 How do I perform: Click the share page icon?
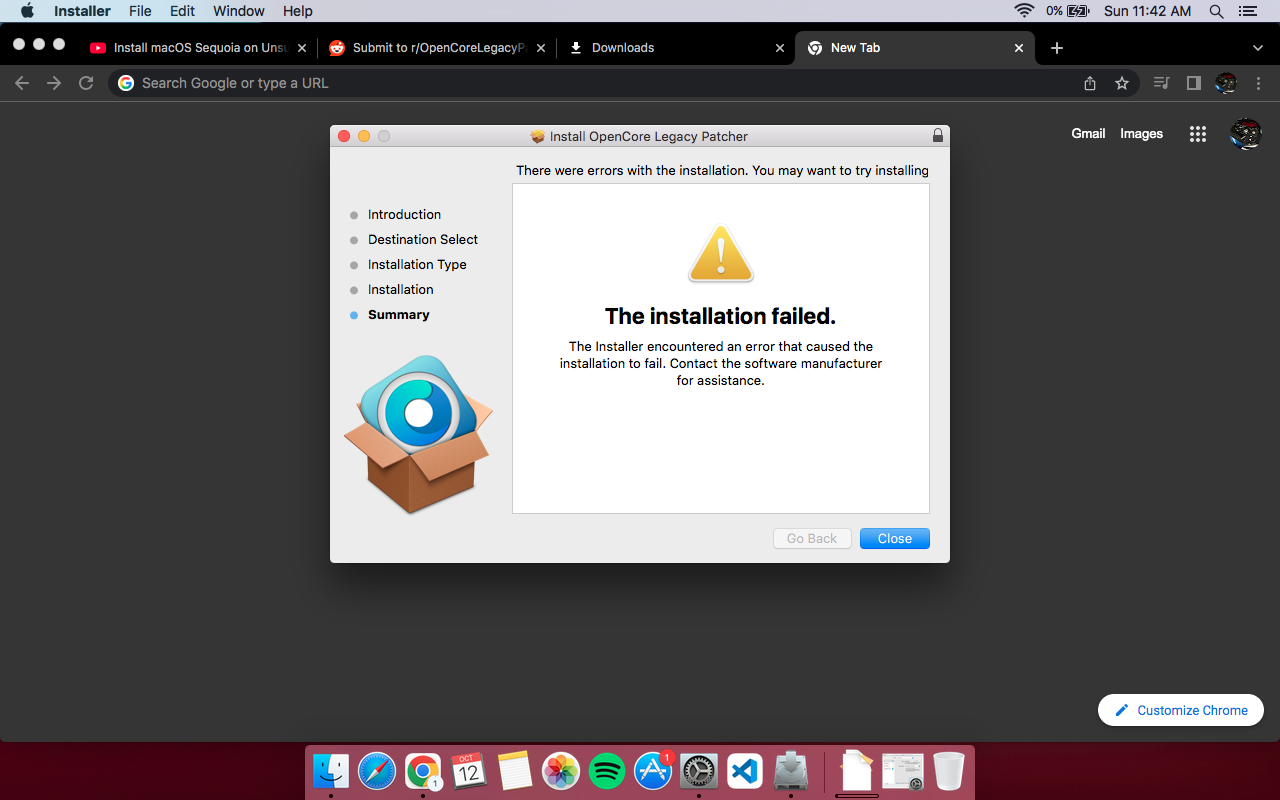pyautogui.click(x=1090, y=83)
